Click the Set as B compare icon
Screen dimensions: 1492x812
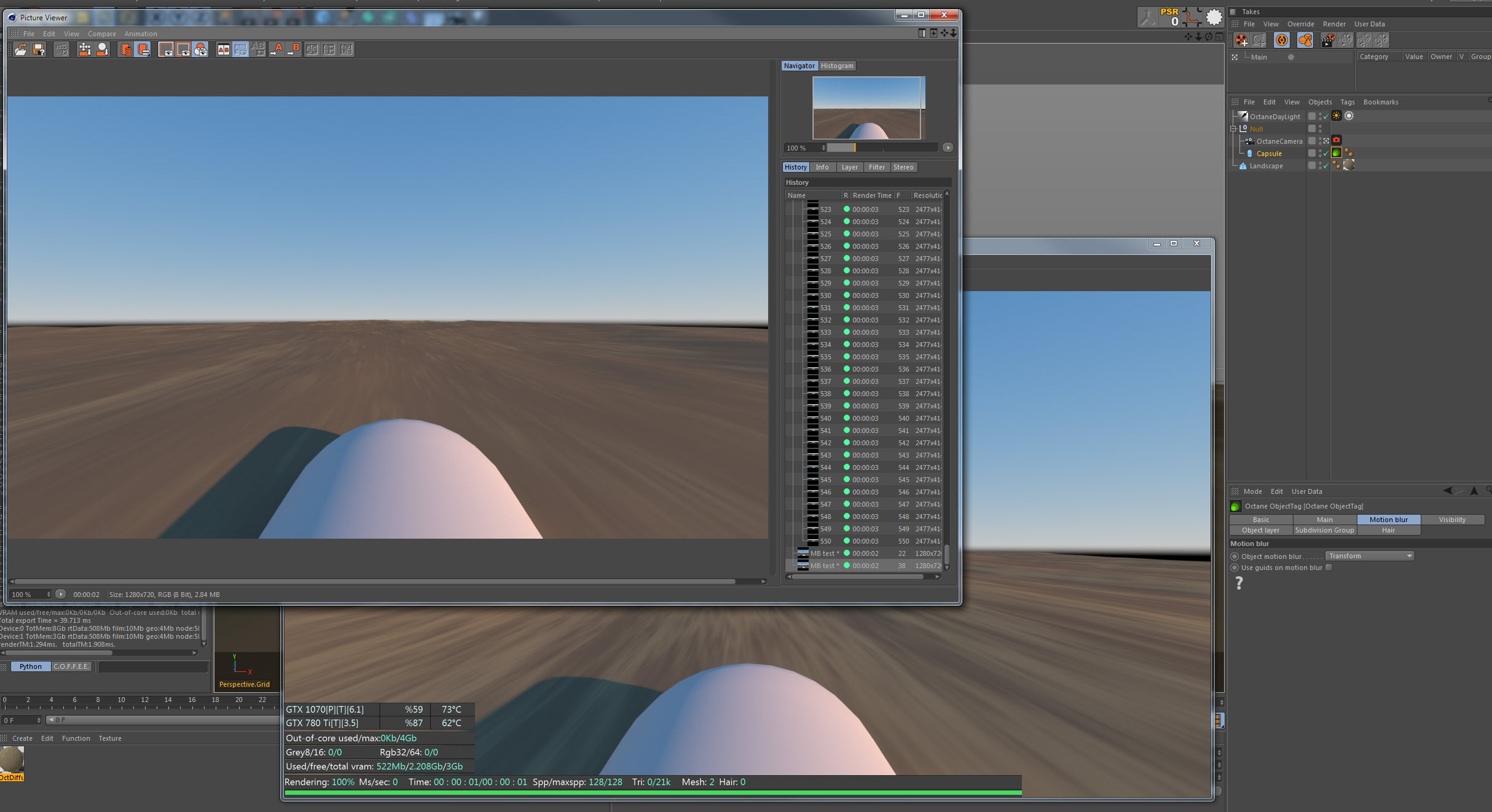point(294,50)
